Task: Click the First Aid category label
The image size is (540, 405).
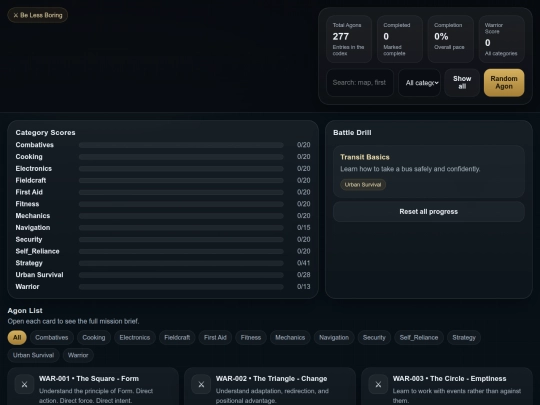Action: (29, 192)
